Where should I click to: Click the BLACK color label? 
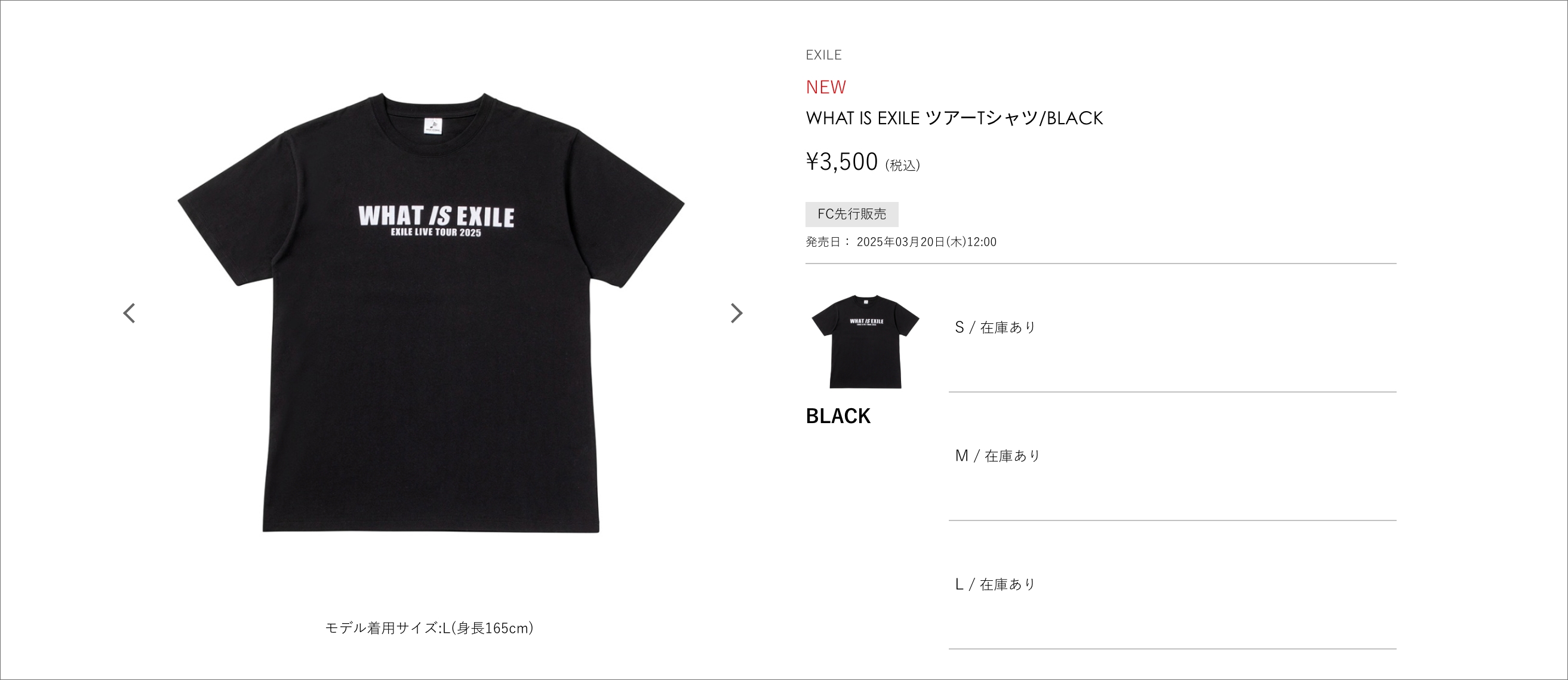[838, 416]
